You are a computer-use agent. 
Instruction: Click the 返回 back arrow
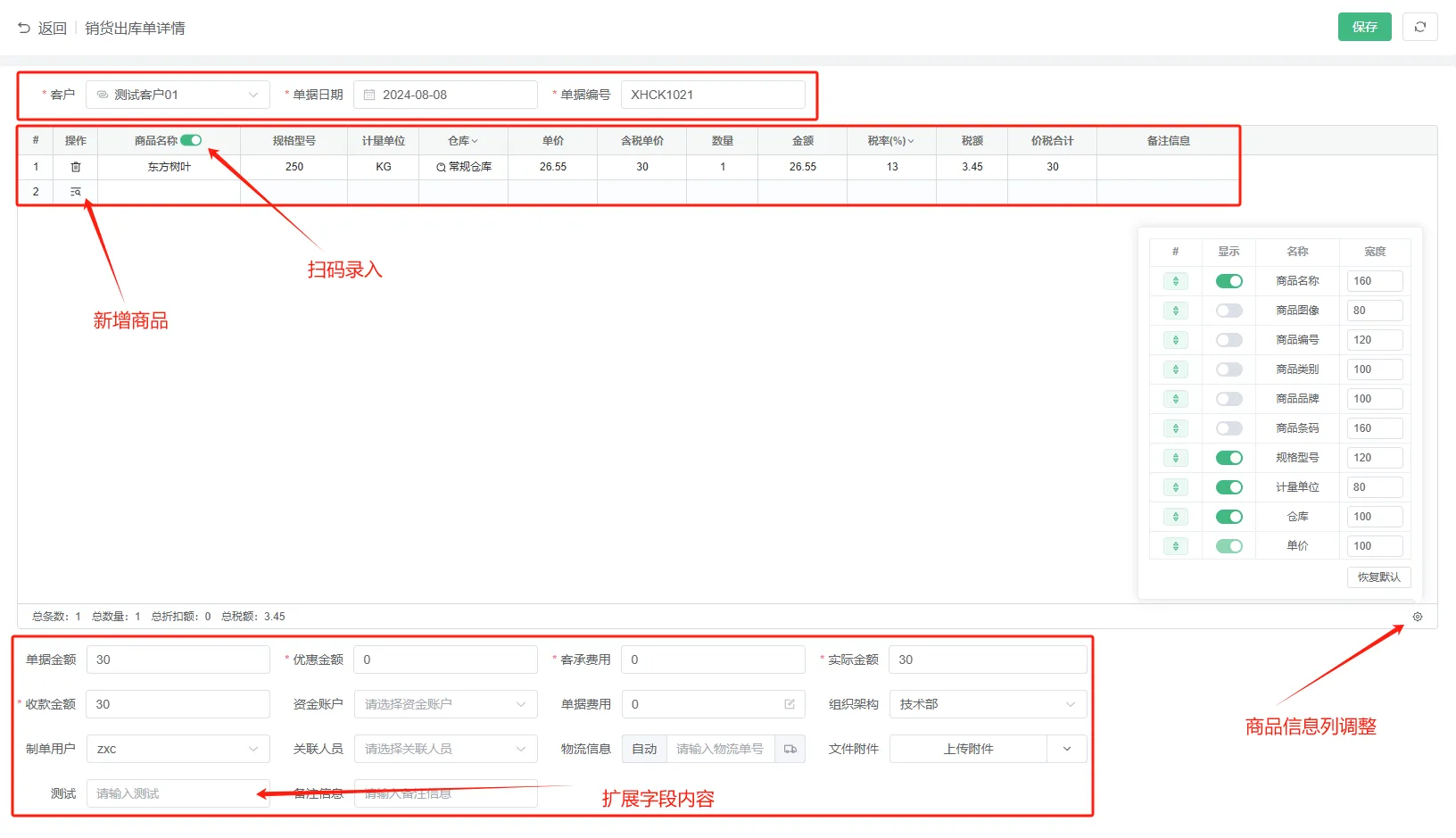(x=24, y=28)
